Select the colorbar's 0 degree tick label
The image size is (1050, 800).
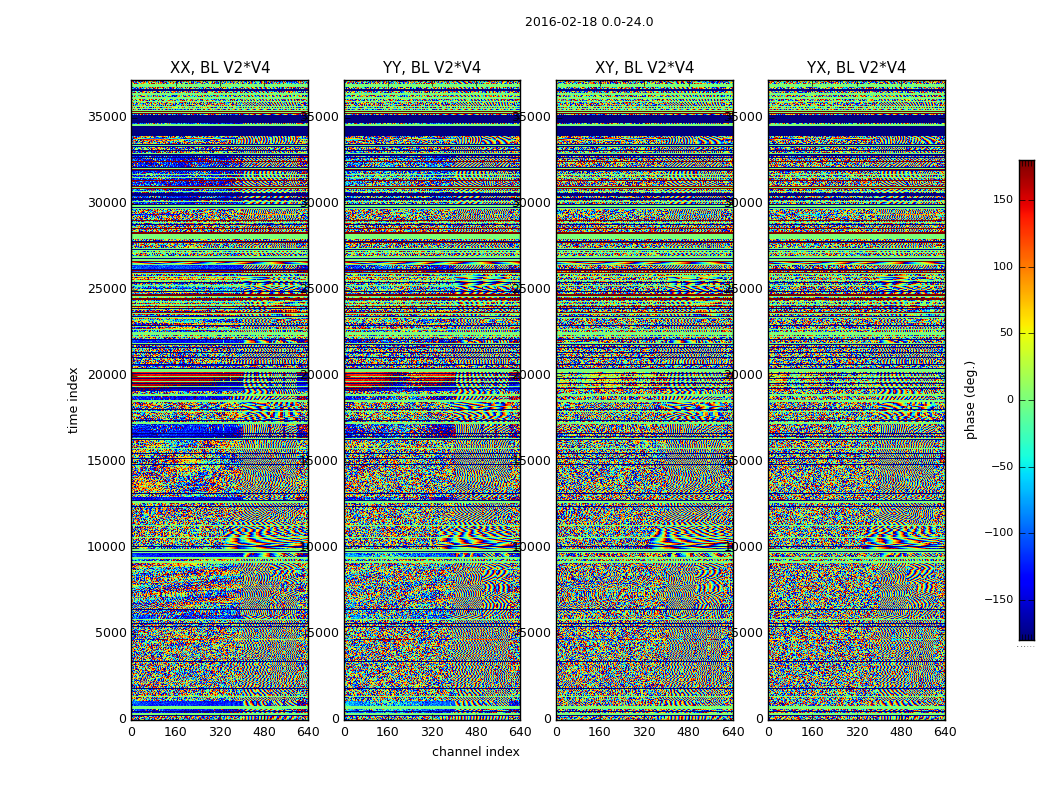tap(1009, 400)
